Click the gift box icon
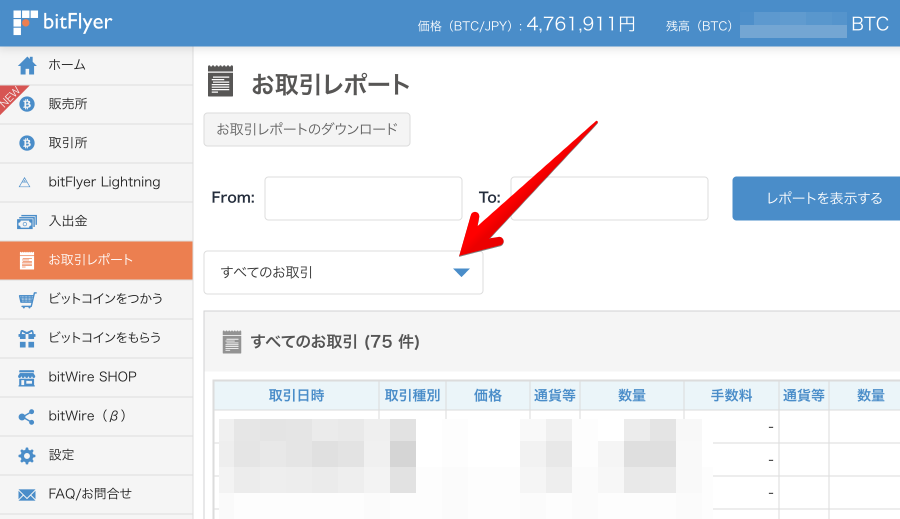Image resolution: width=900 pixels, height=519 pixels. coord(26,339)
